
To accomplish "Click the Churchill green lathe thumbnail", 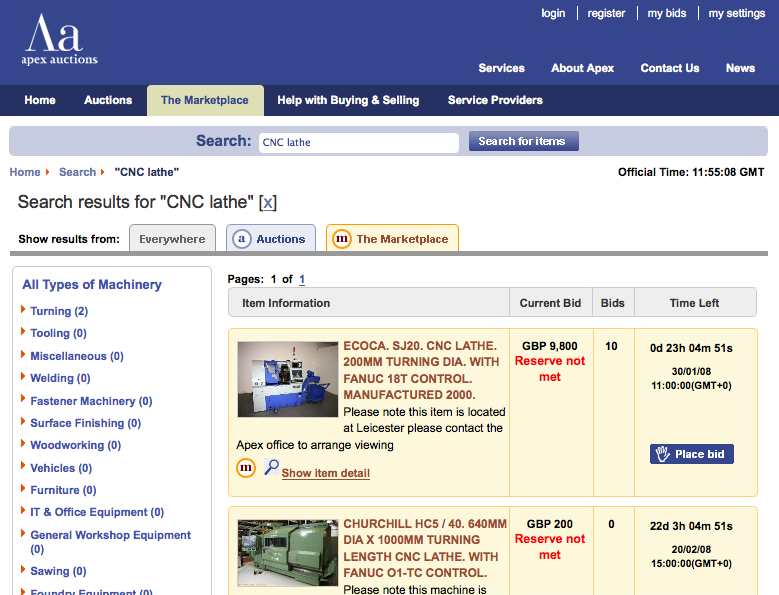I will click(x=288, y=553).
